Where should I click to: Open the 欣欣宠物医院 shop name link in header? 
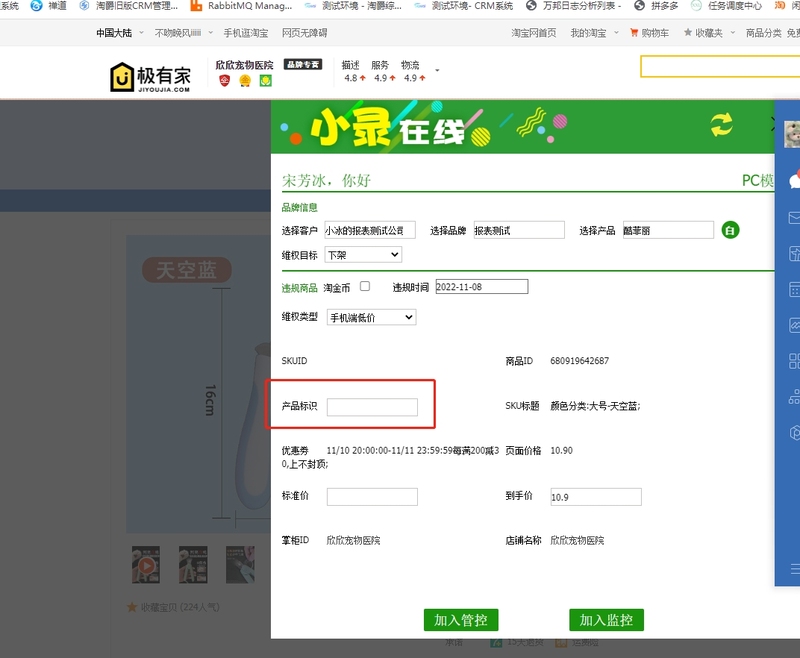pos(244,65)
